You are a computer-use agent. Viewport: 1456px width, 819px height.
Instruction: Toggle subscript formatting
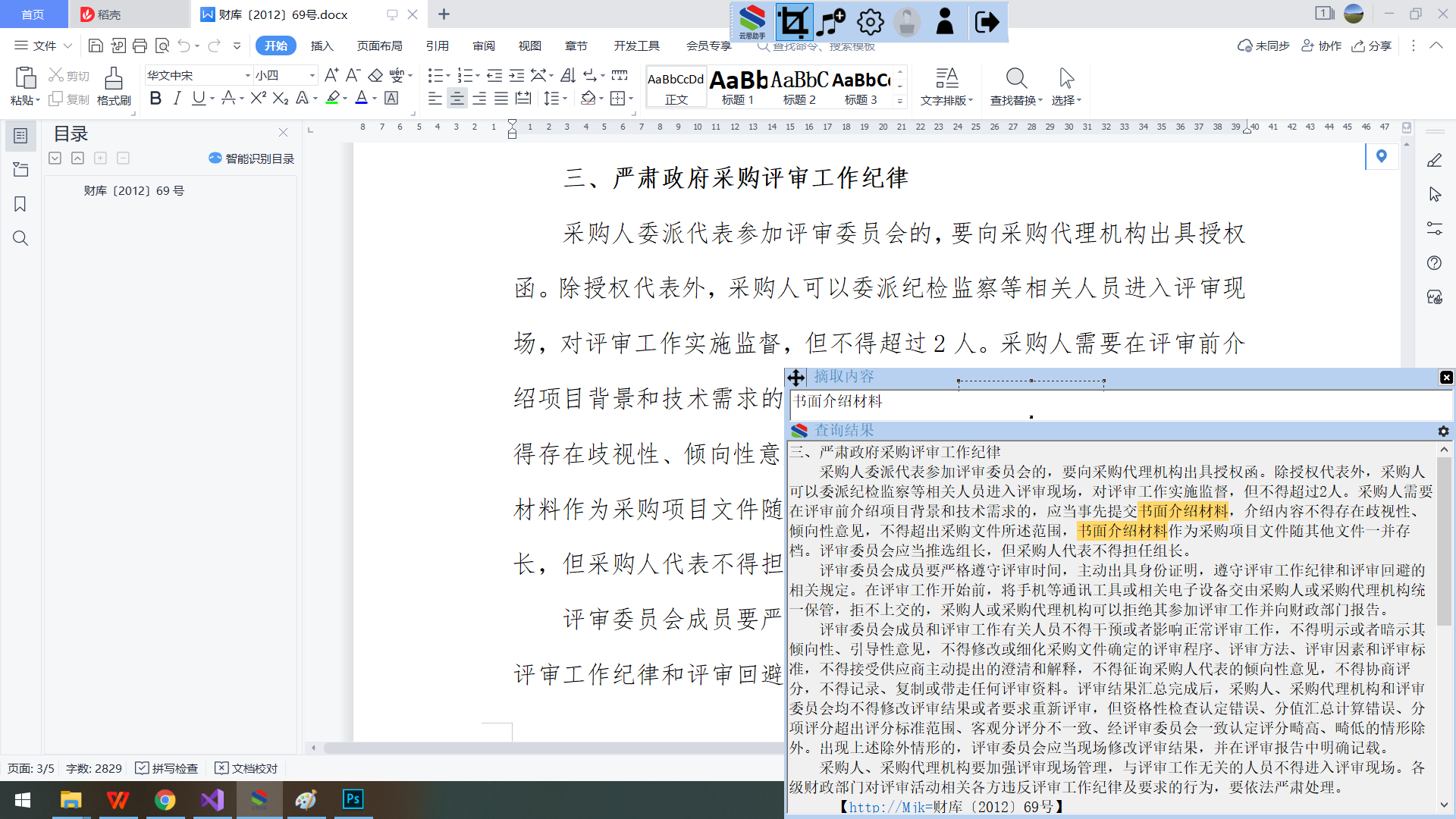(x=280, y=98)
